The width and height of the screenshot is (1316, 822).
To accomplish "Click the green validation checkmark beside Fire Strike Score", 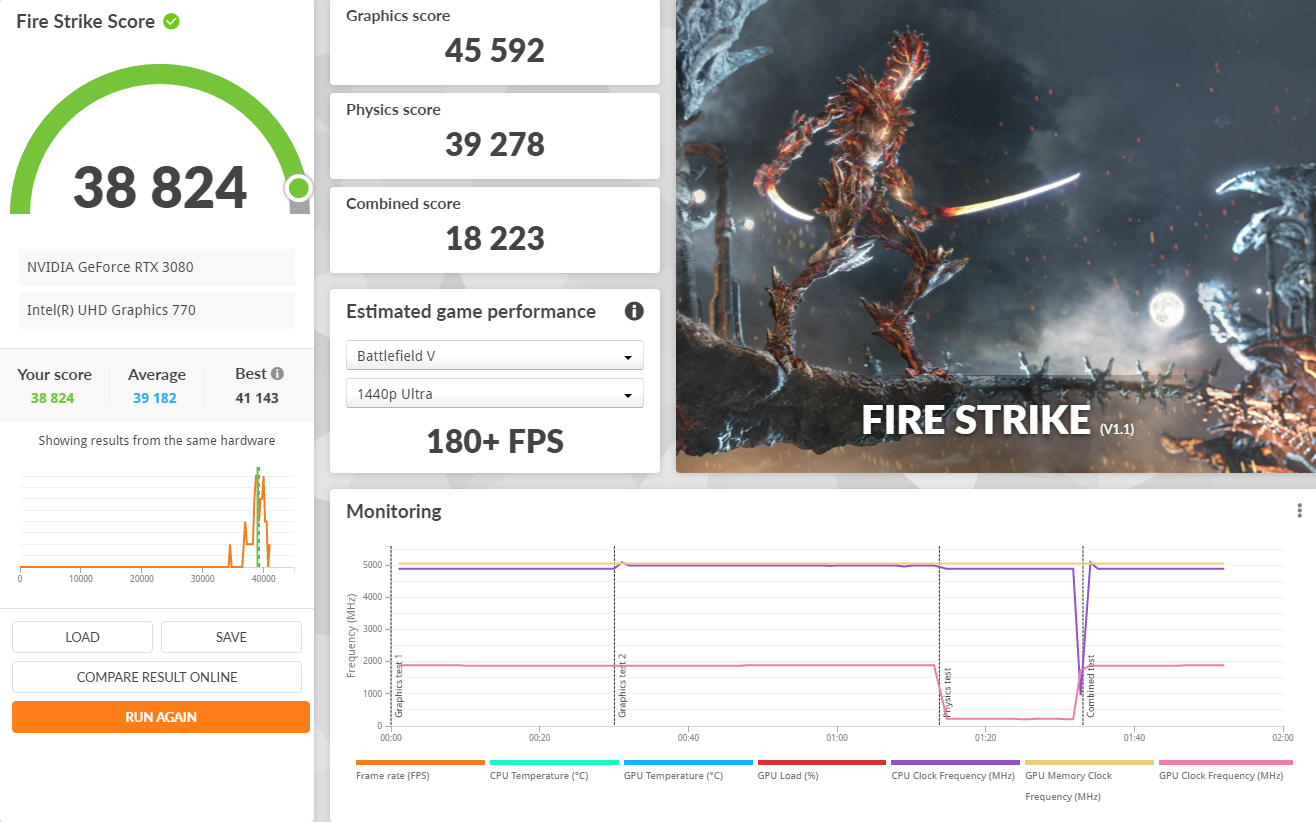I will point(171,21).
